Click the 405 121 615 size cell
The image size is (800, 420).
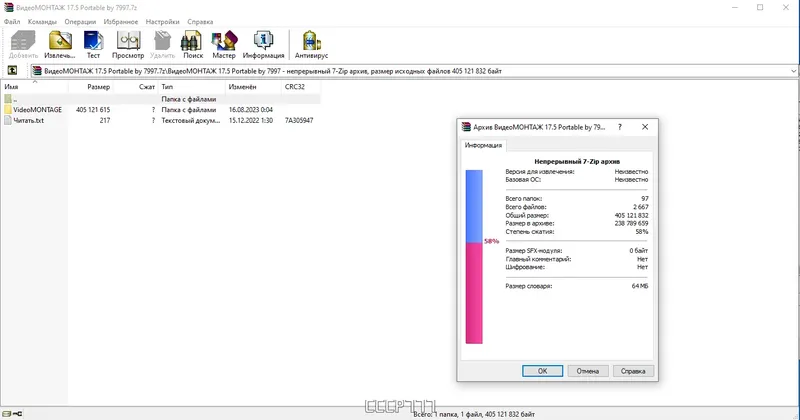(x=93, y=110)
